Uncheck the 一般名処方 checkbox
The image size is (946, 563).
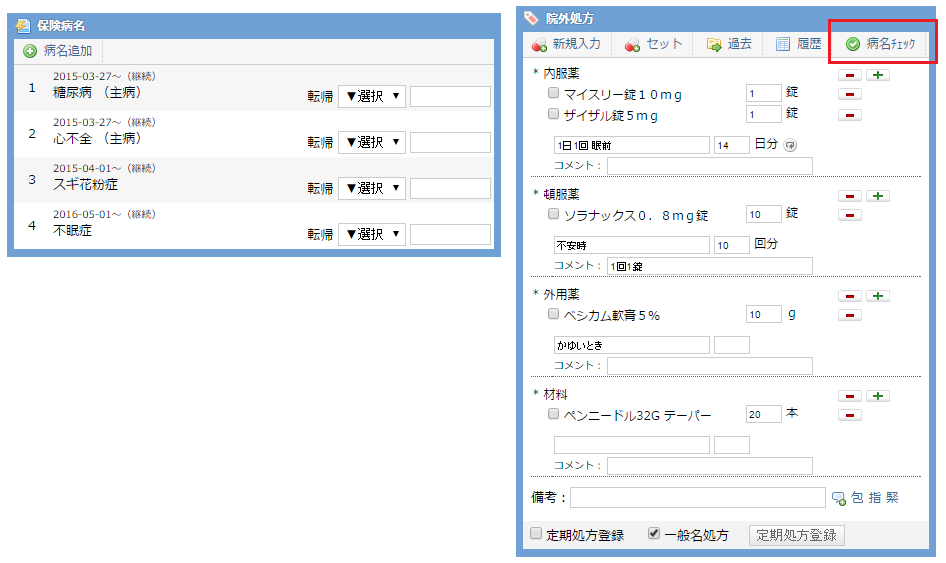[x=653, y=533]
